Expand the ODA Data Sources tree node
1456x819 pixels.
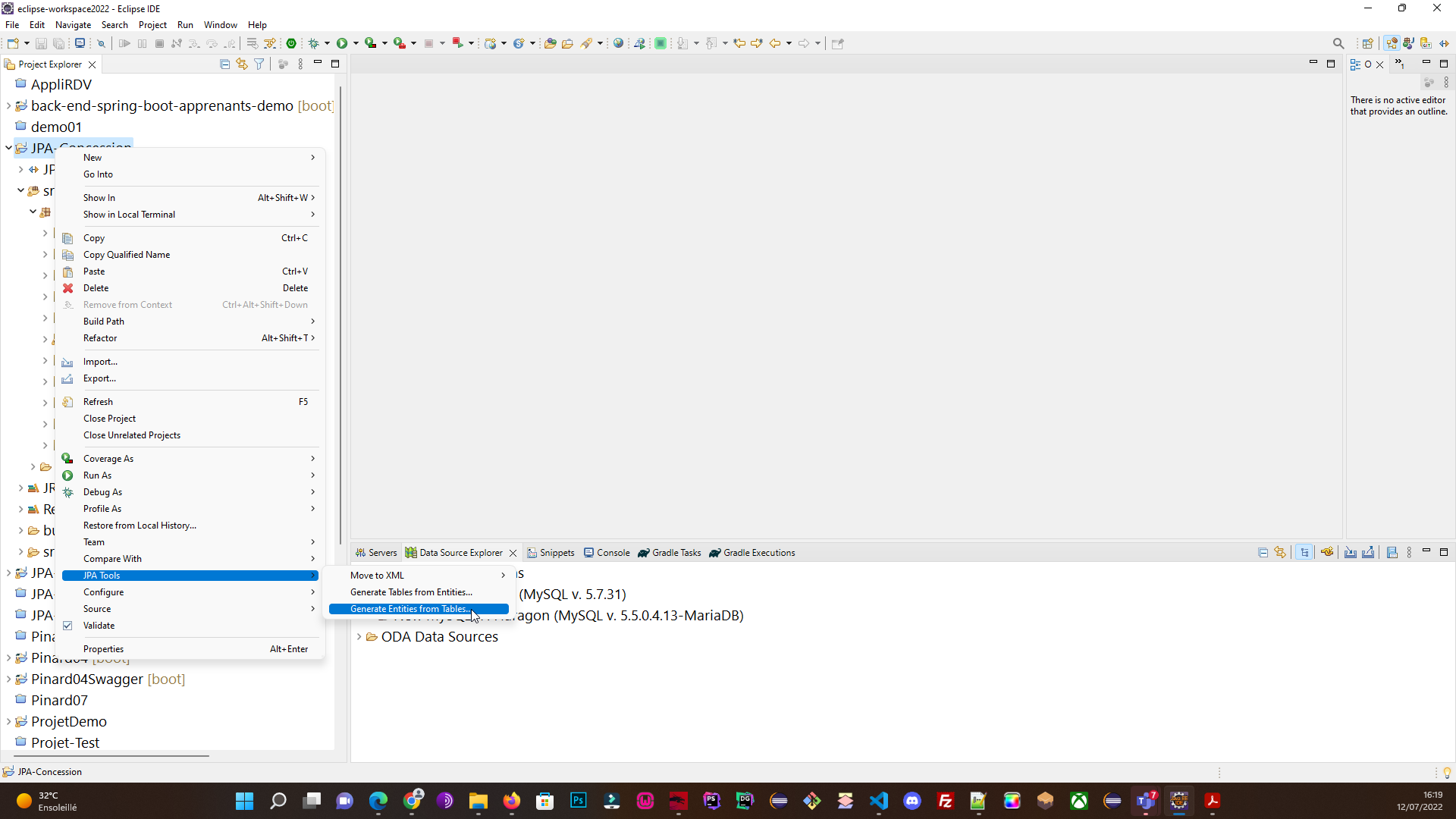362,637
